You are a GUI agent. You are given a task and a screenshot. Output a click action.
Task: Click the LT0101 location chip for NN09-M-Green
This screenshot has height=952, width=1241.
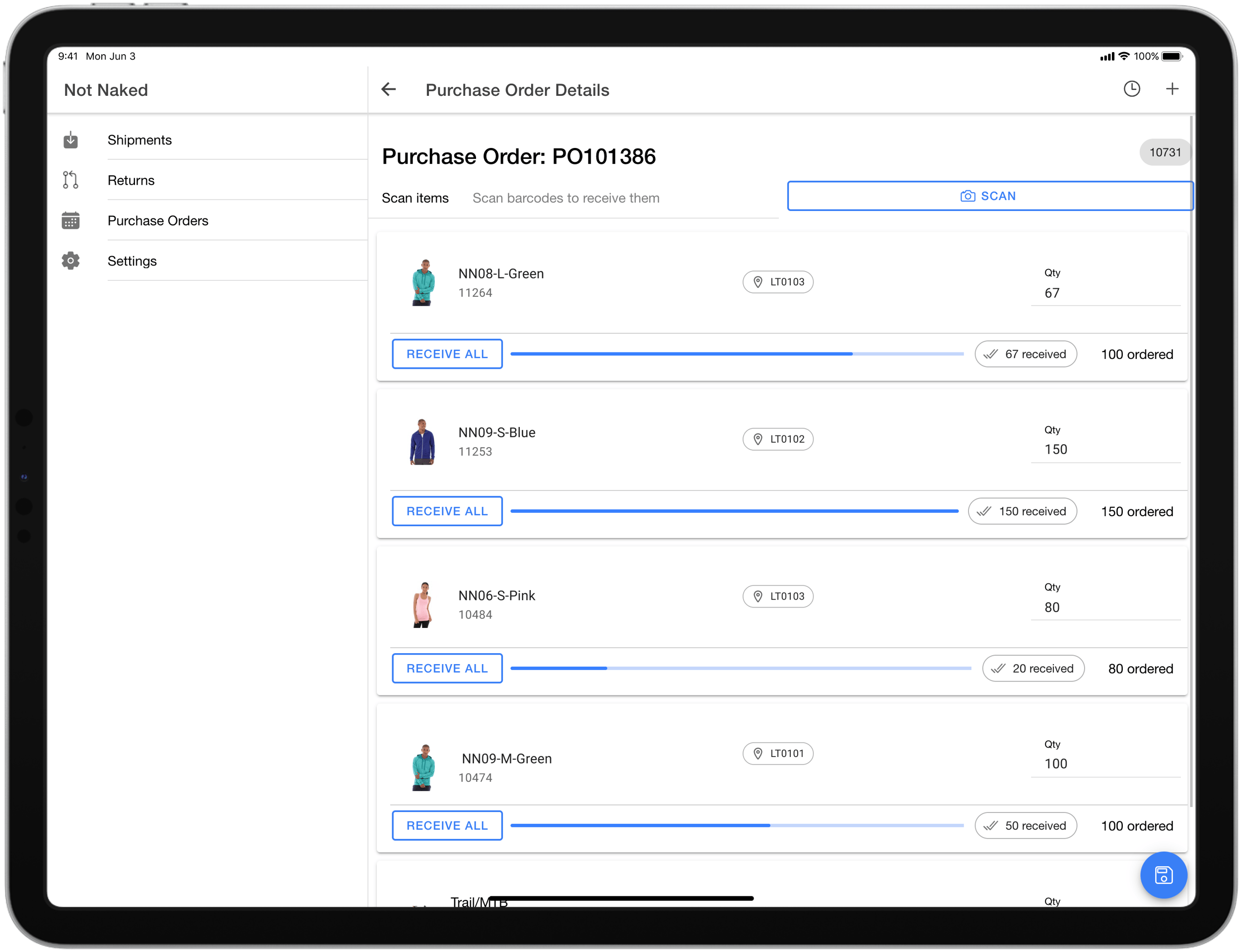(x=777, y=753)
